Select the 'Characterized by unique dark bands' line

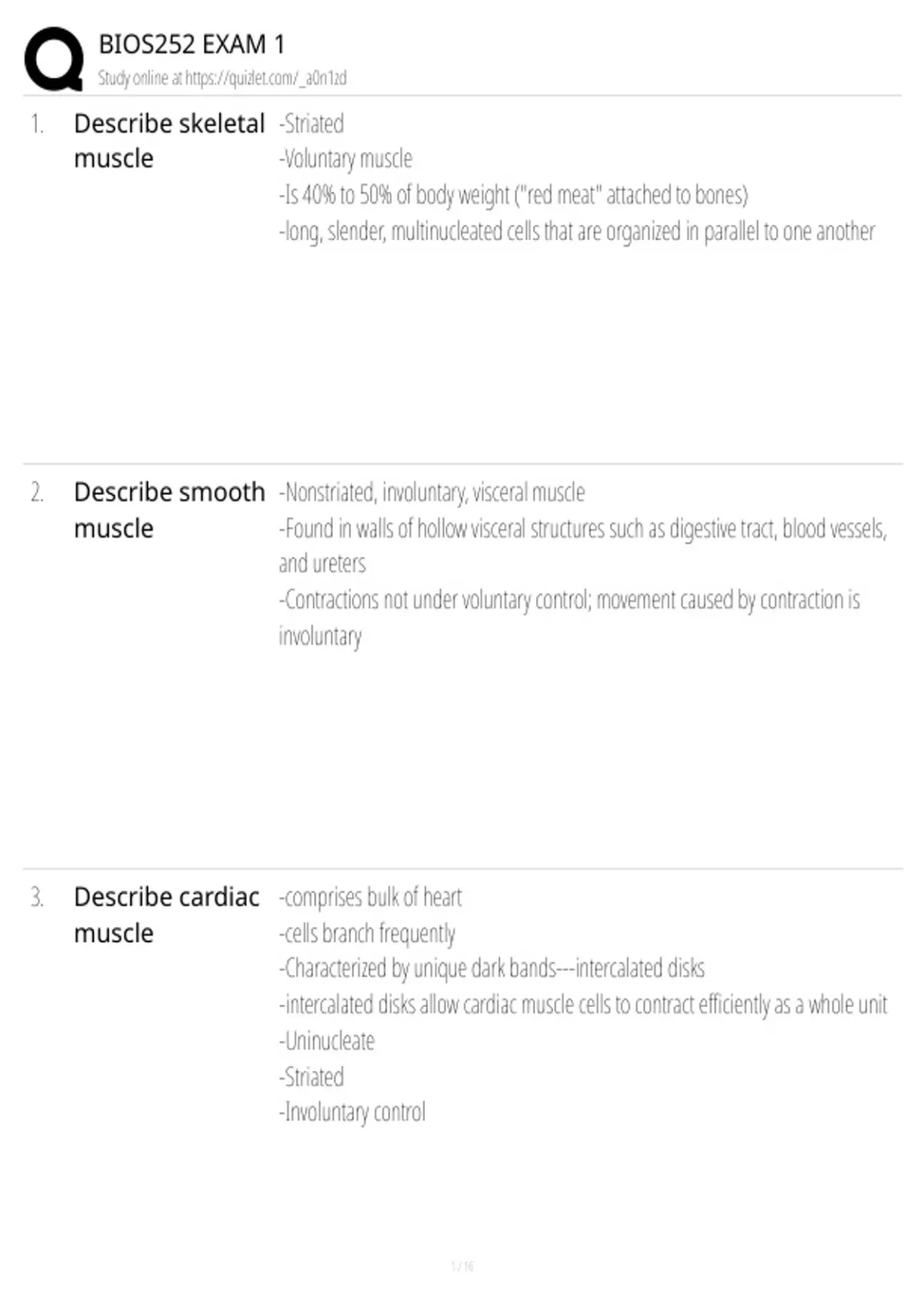point(491,969)
